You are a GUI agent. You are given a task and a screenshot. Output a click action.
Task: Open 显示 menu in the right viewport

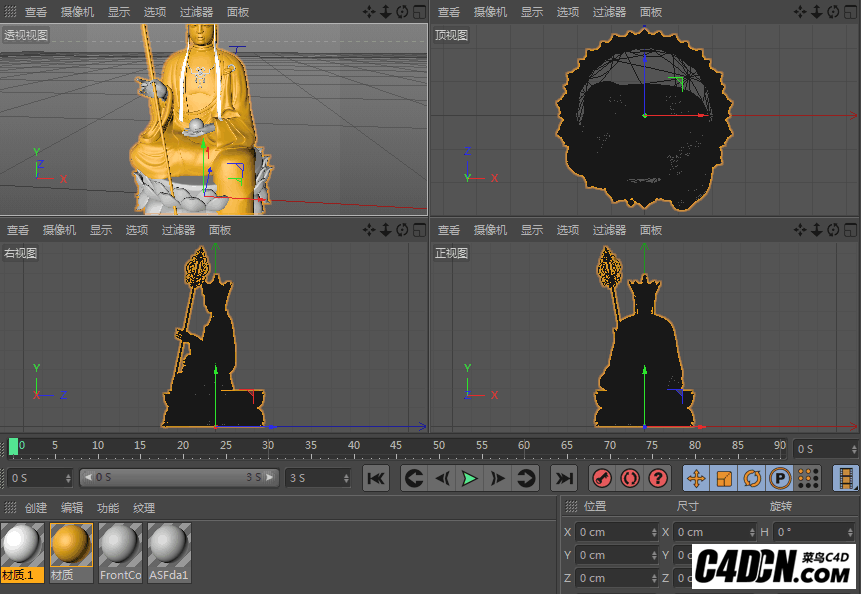click(x=101, y=230)
